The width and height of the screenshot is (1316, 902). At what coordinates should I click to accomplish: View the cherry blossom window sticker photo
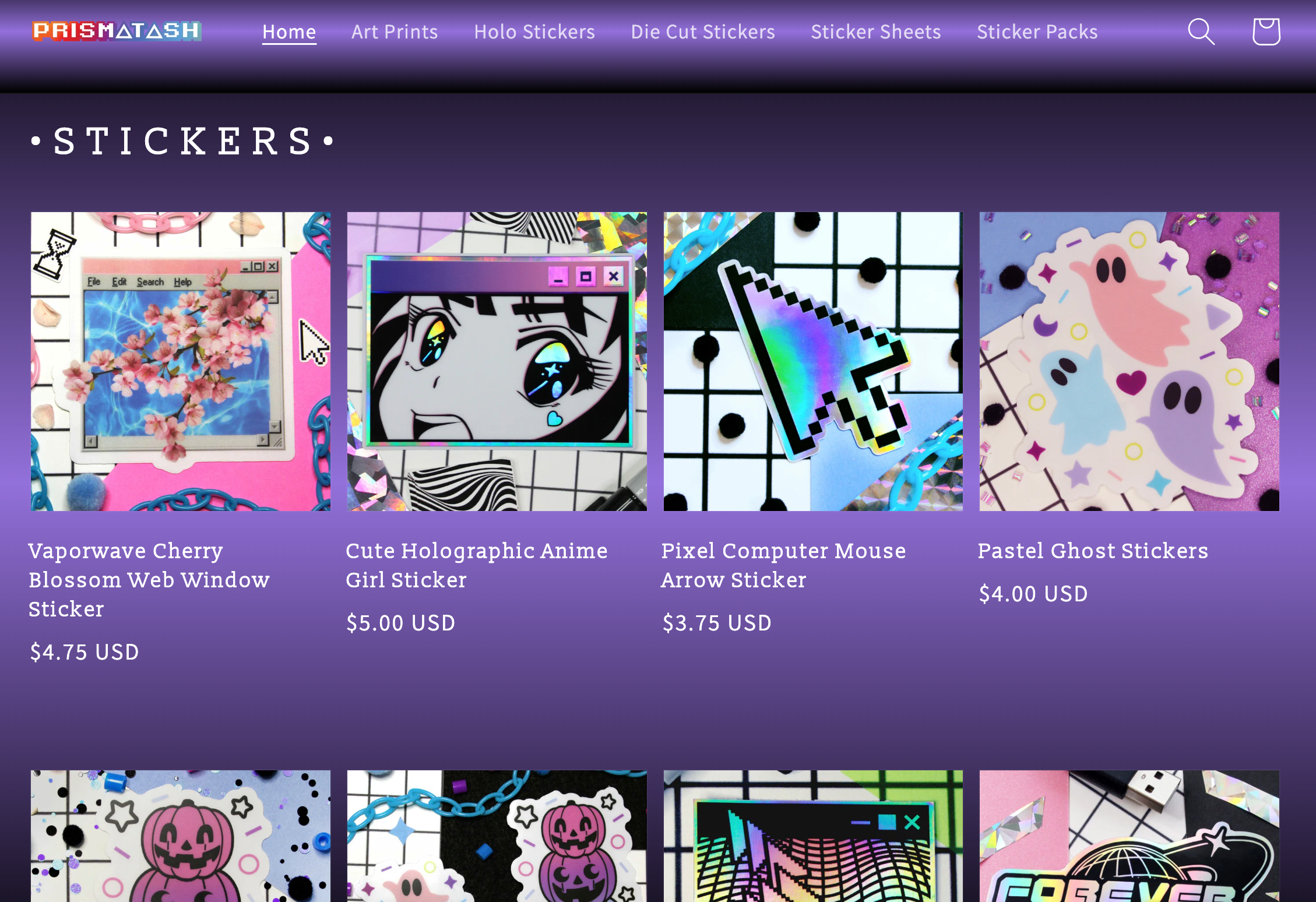(x=181, y=361)
